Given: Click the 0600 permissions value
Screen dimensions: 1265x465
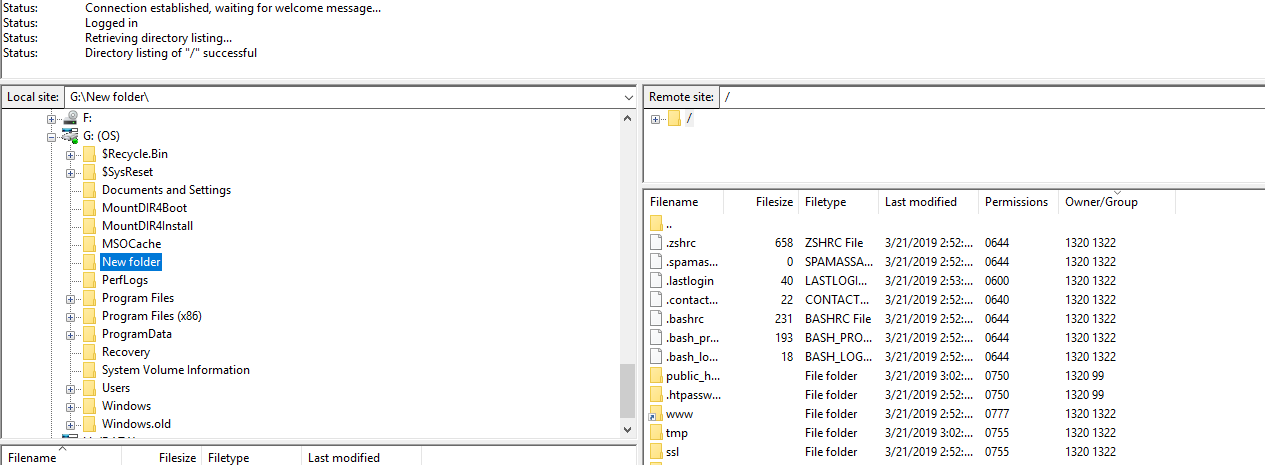Looking at the screenshot, I should 998,281.
